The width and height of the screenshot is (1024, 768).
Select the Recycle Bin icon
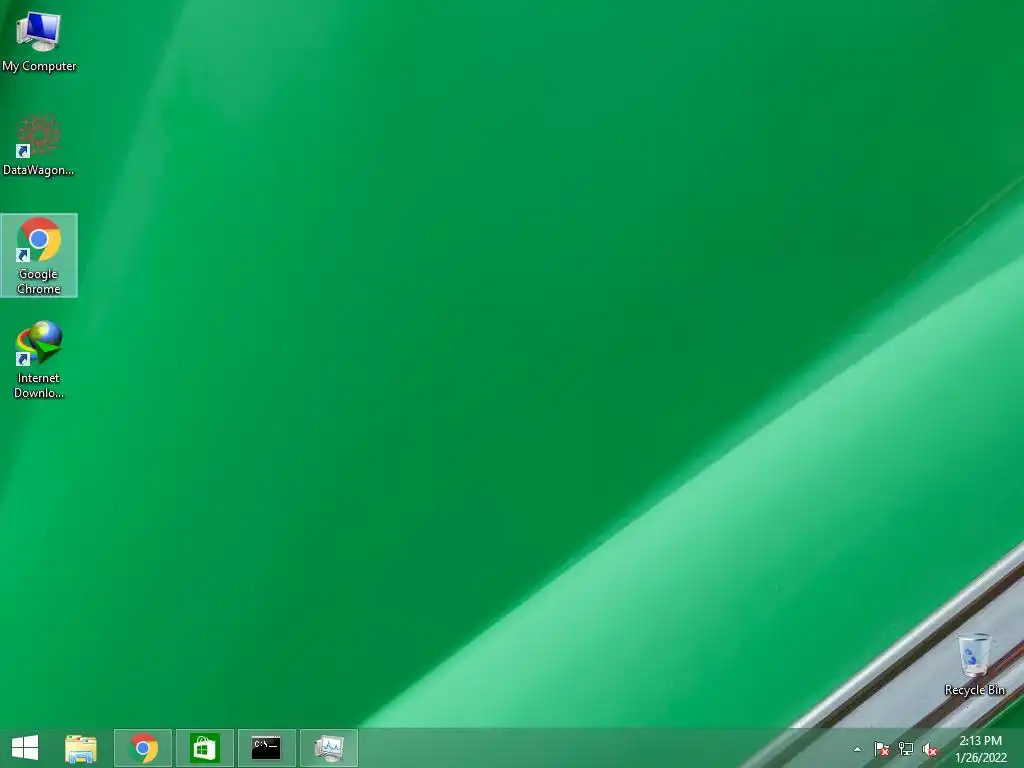[x=974, y=664]
